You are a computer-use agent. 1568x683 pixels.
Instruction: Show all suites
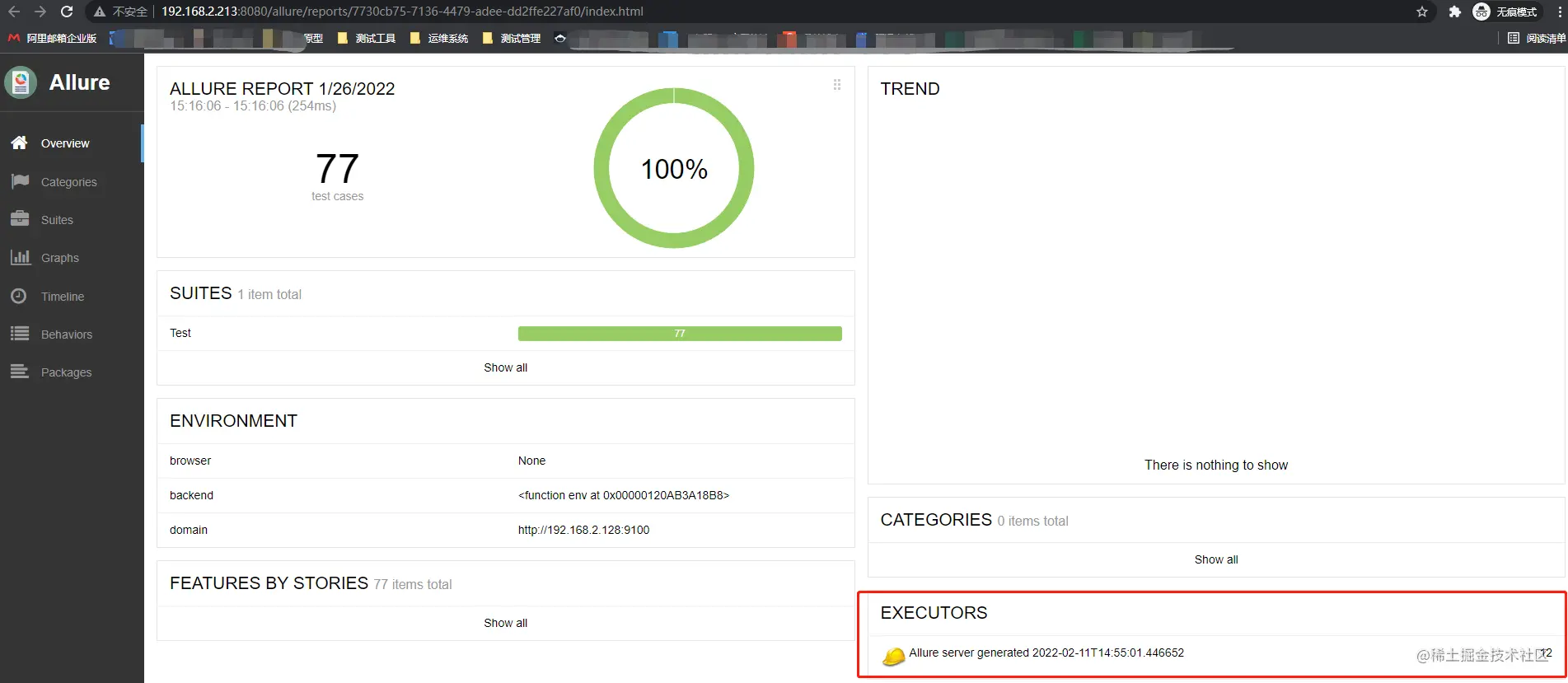tap(505, 367)
